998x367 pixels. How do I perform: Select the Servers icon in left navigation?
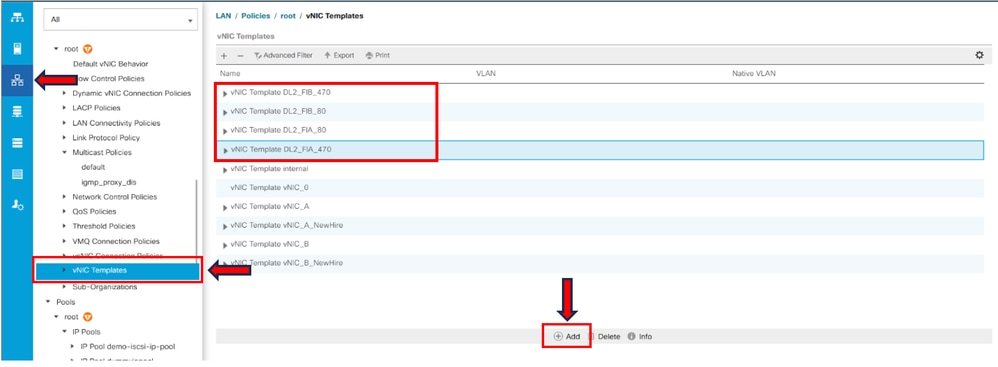(18, 49)
